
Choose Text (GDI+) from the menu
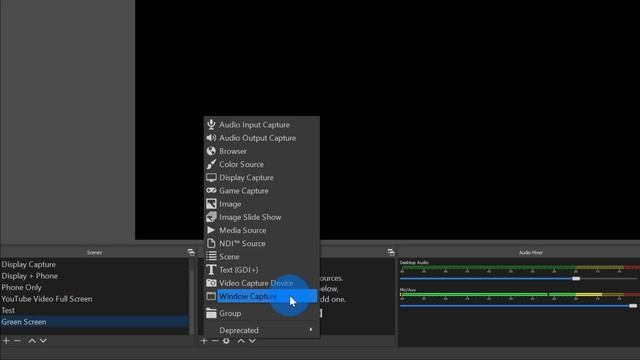(262, 270)
